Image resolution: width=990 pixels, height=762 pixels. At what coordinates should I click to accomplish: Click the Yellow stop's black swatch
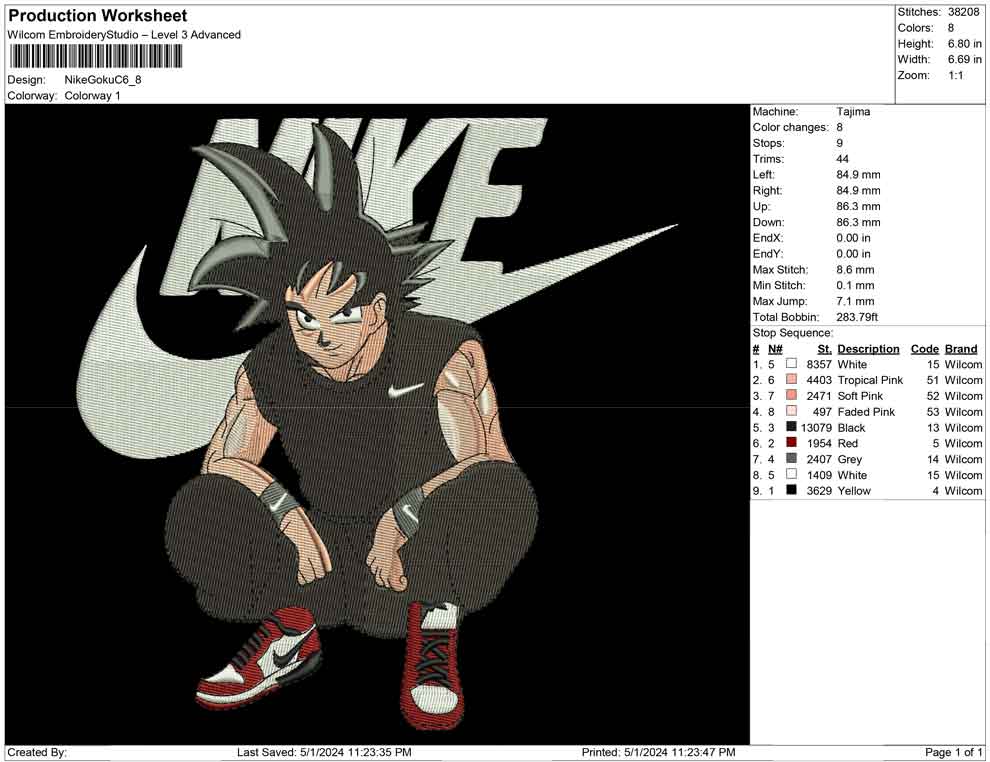(791, 490)
